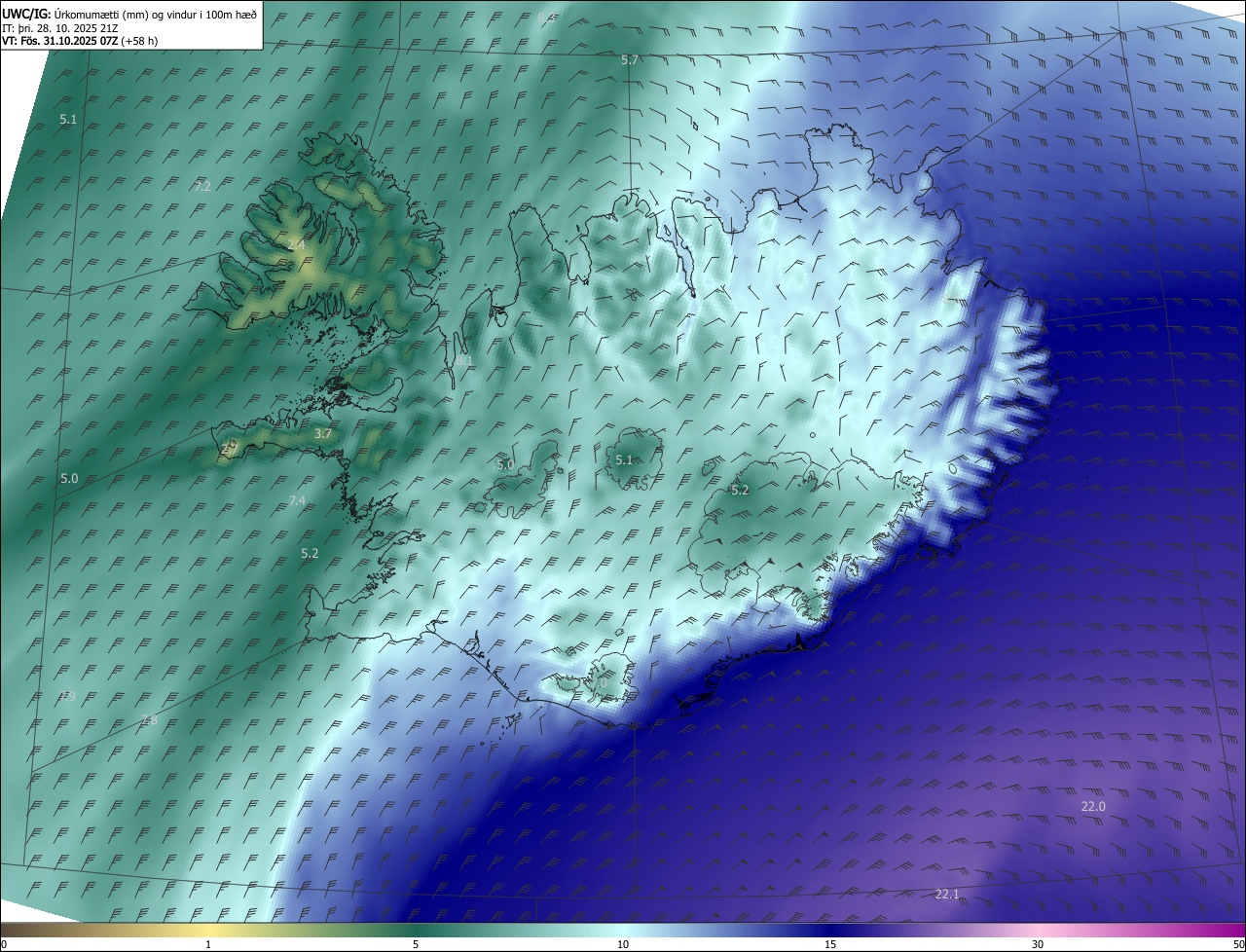Screen dimensions: 1246x952
Task: Click the colorbar tick label 0
Action: point(4,944)
